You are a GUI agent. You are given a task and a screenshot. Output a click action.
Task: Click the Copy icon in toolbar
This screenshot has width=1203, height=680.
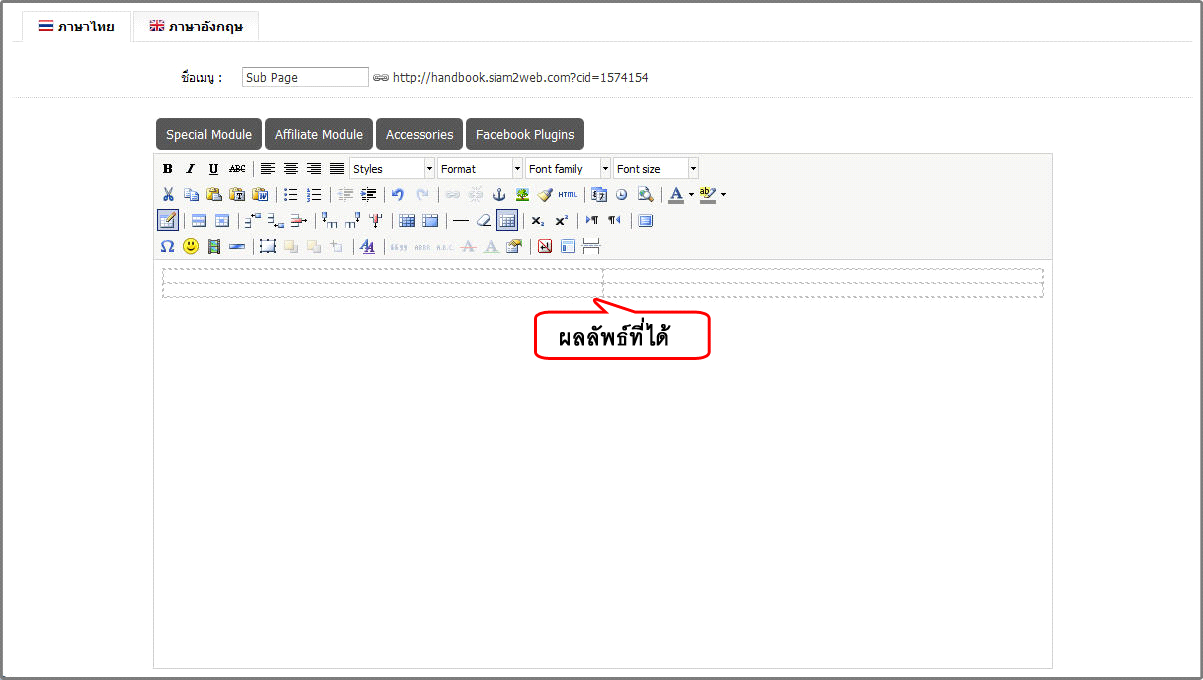tap(191, 195)
